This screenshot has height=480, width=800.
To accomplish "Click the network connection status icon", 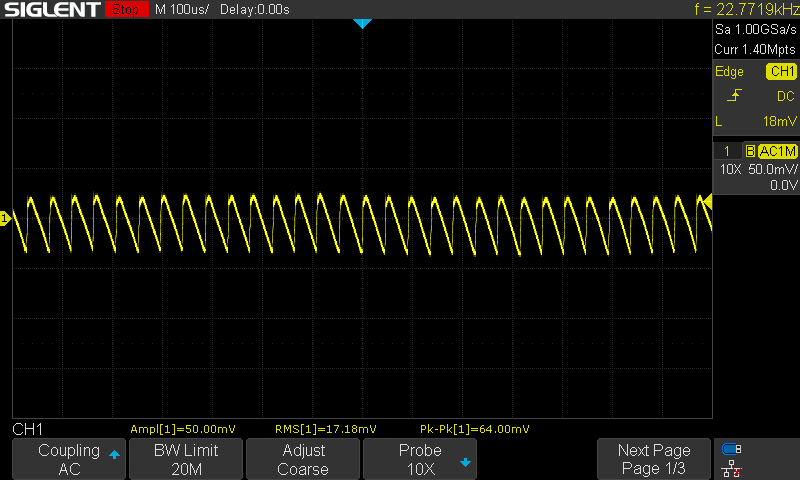I will (732, 468).
